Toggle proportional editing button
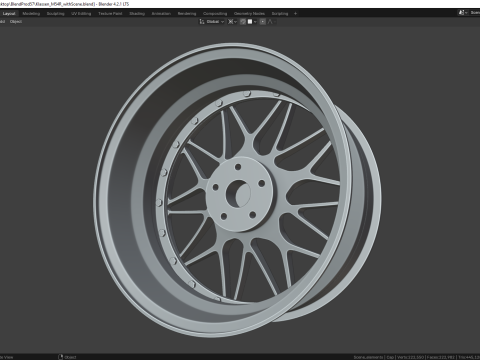 pos(263,22)
